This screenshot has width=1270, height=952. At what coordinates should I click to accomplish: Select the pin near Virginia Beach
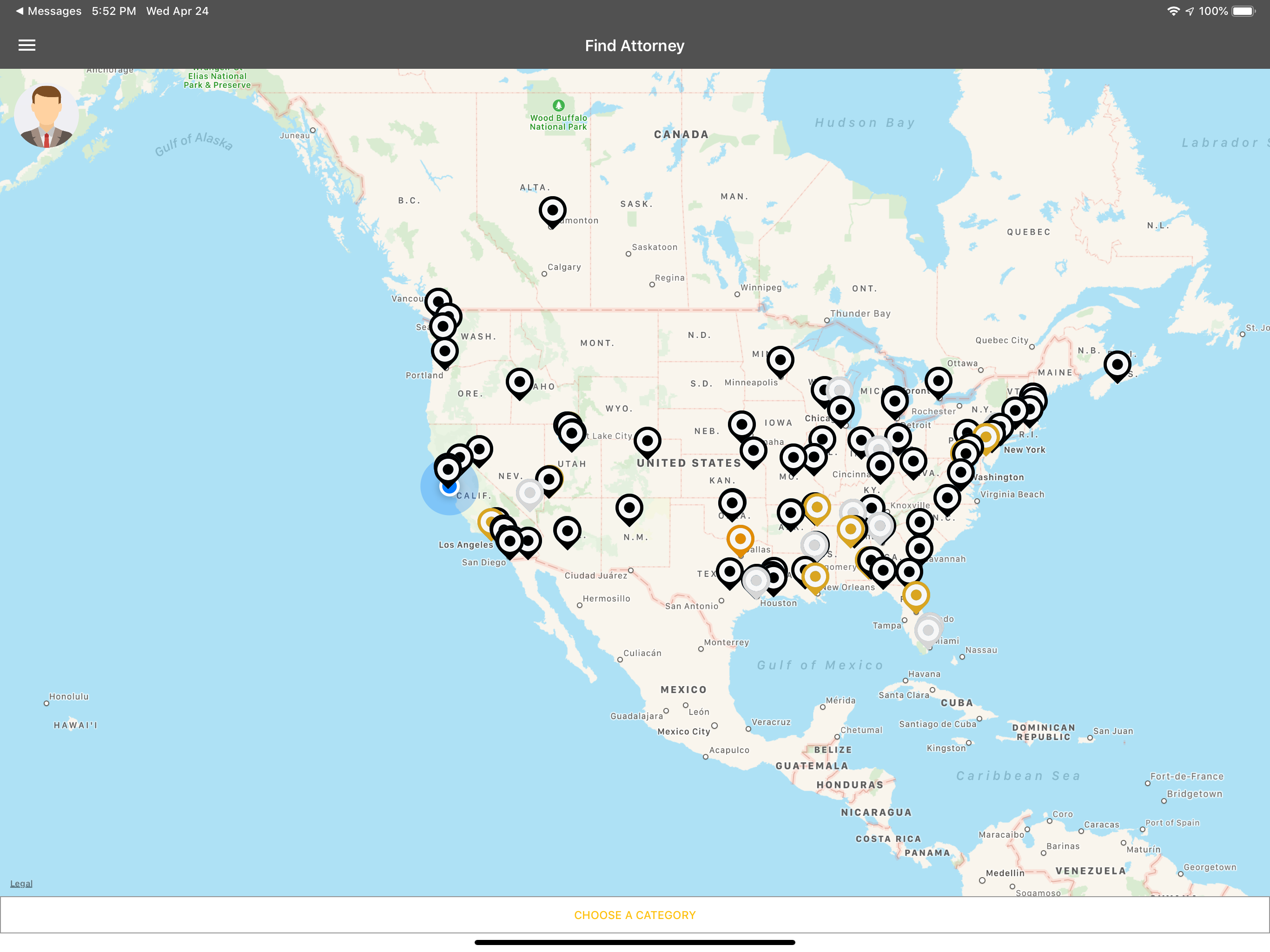point(947,500)
